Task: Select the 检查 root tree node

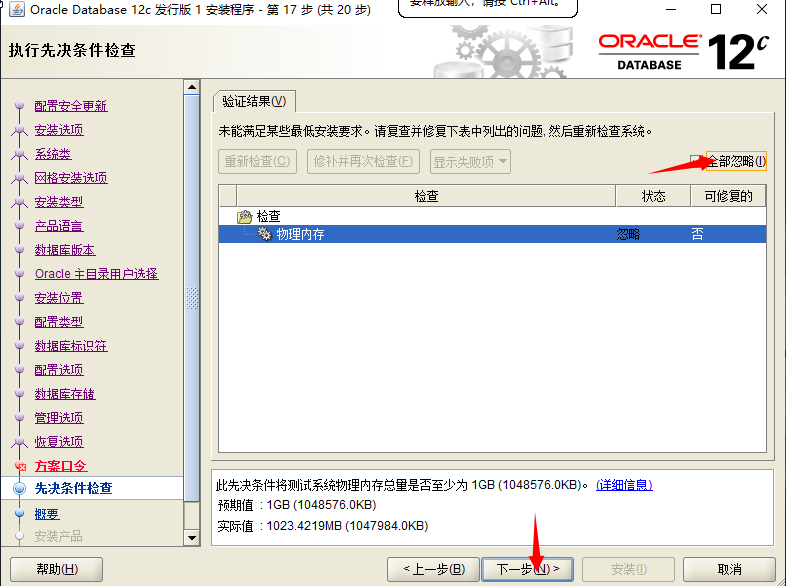Action: 268,217
